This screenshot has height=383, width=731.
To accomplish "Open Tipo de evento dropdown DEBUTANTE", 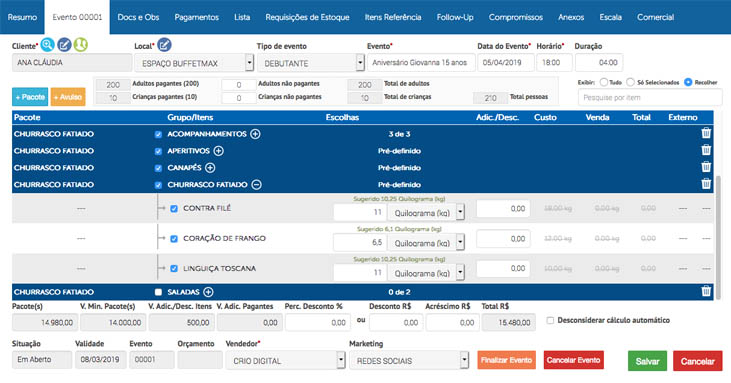I will pyautogui.click(x=310, y=63).
